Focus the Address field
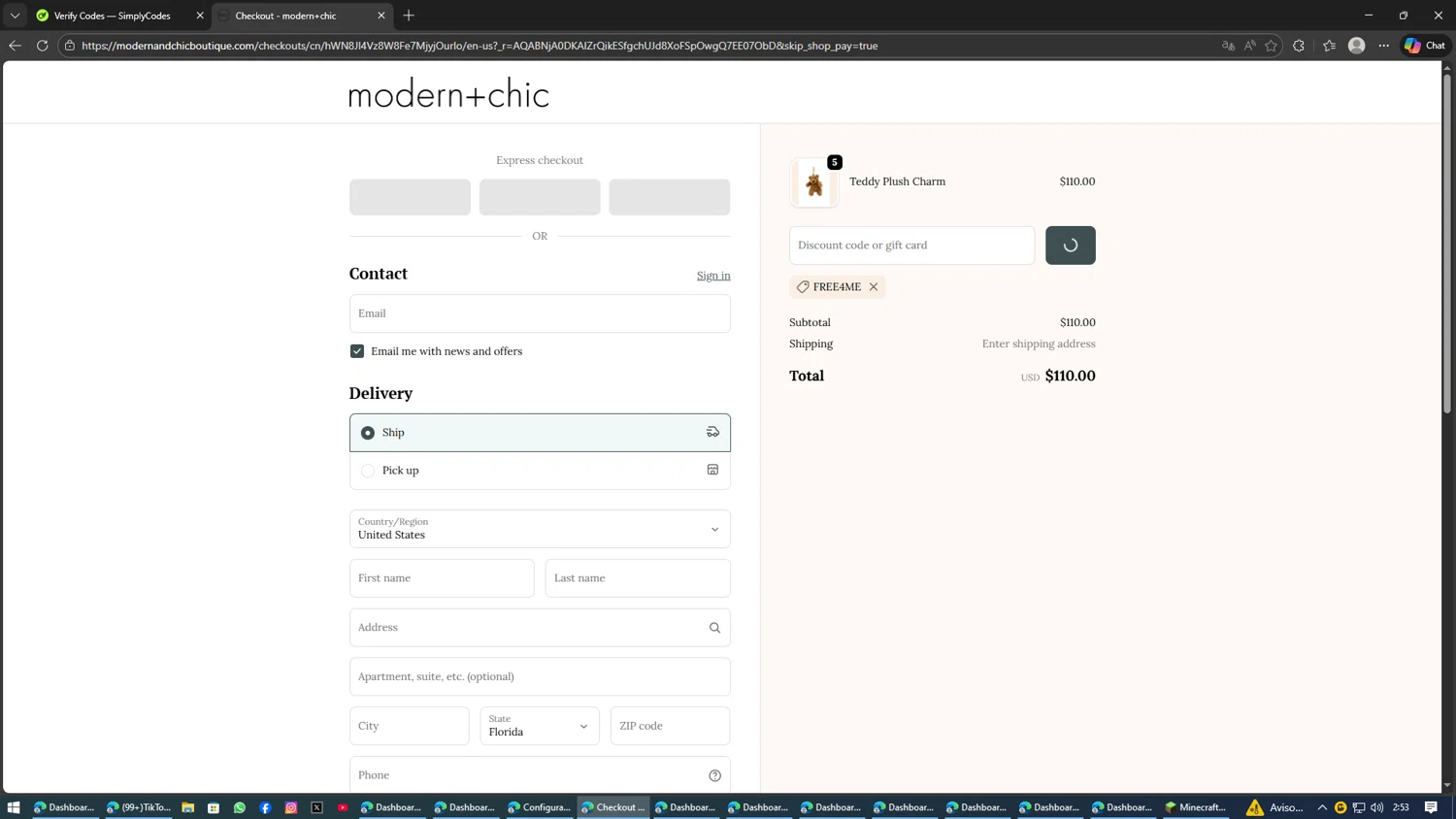The width and height of the screenshot is (1456, 819). tap(540, 628)
